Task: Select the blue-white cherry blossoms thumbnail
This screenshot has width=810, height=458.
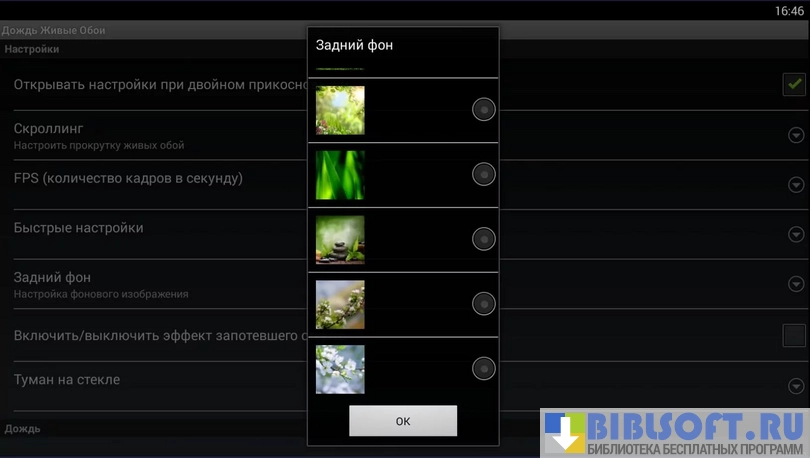Action: coord(340,369)
